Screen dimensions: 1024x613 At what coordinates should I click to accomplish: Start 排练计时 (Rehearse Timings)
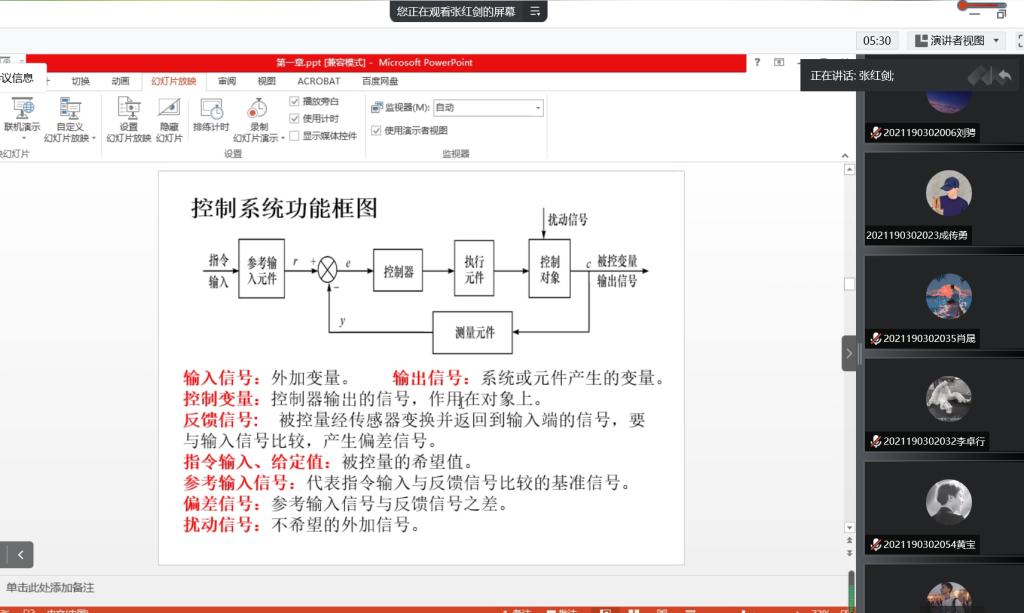(211, 109)
